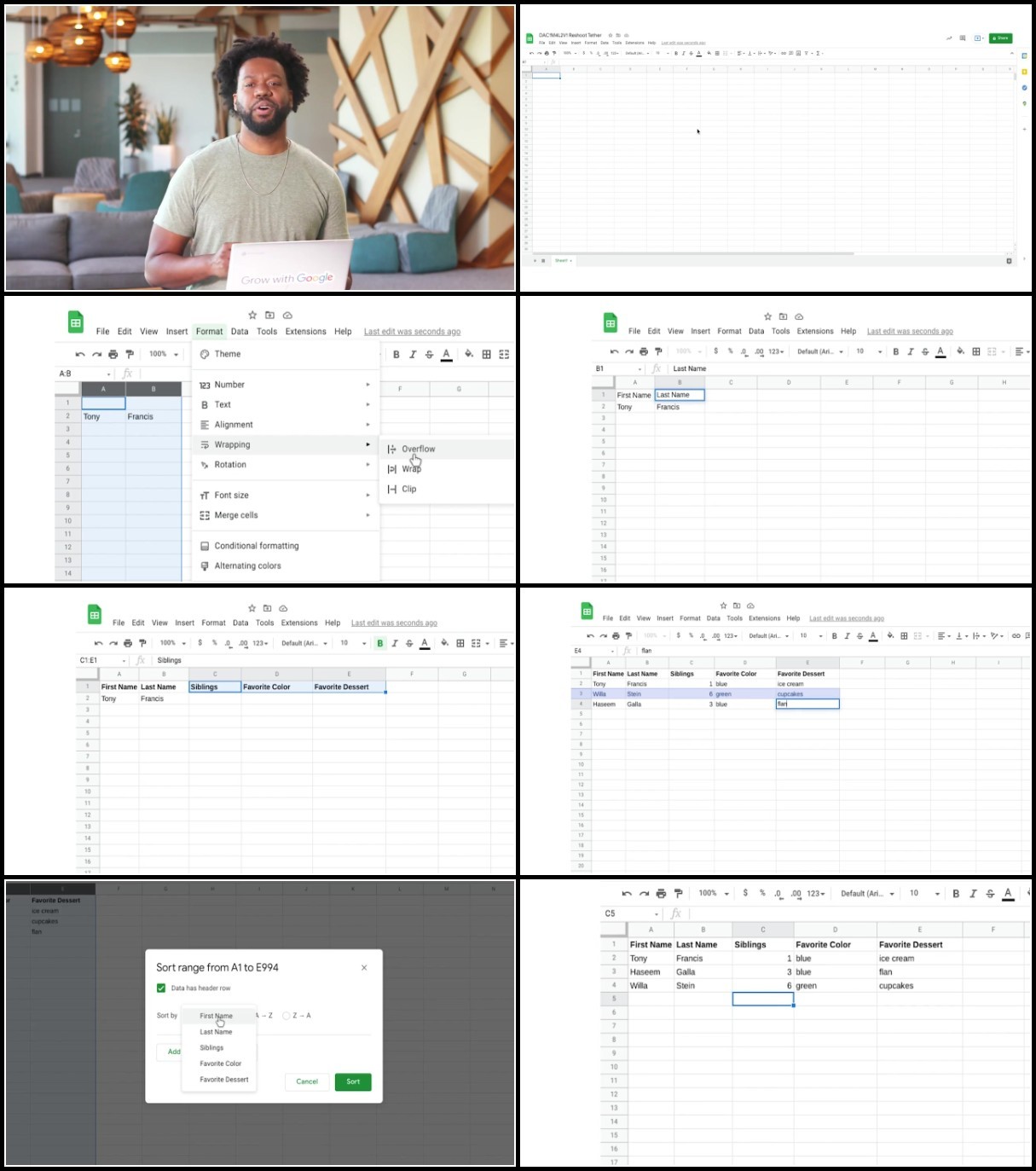The width and height of the screenshot is (1036, 1171).
Task: Expand the Number submenu arrow in Format menu
Action: coord(368,385)
